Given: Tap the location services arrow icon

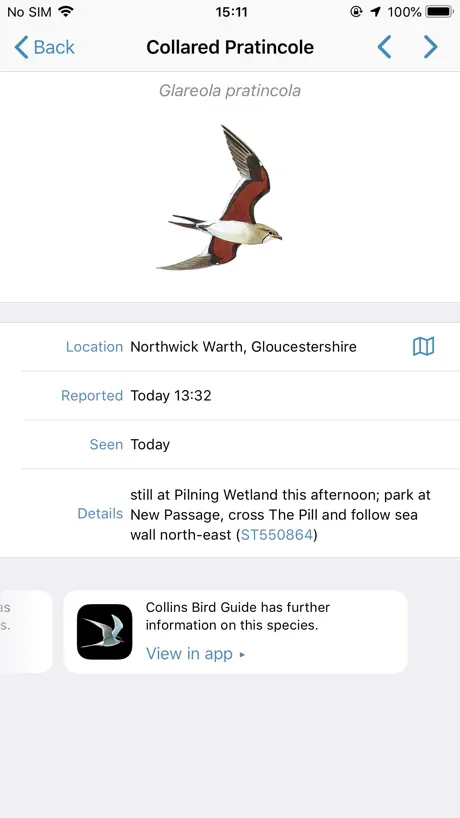Looking at the screenshot, I should 376,11.
